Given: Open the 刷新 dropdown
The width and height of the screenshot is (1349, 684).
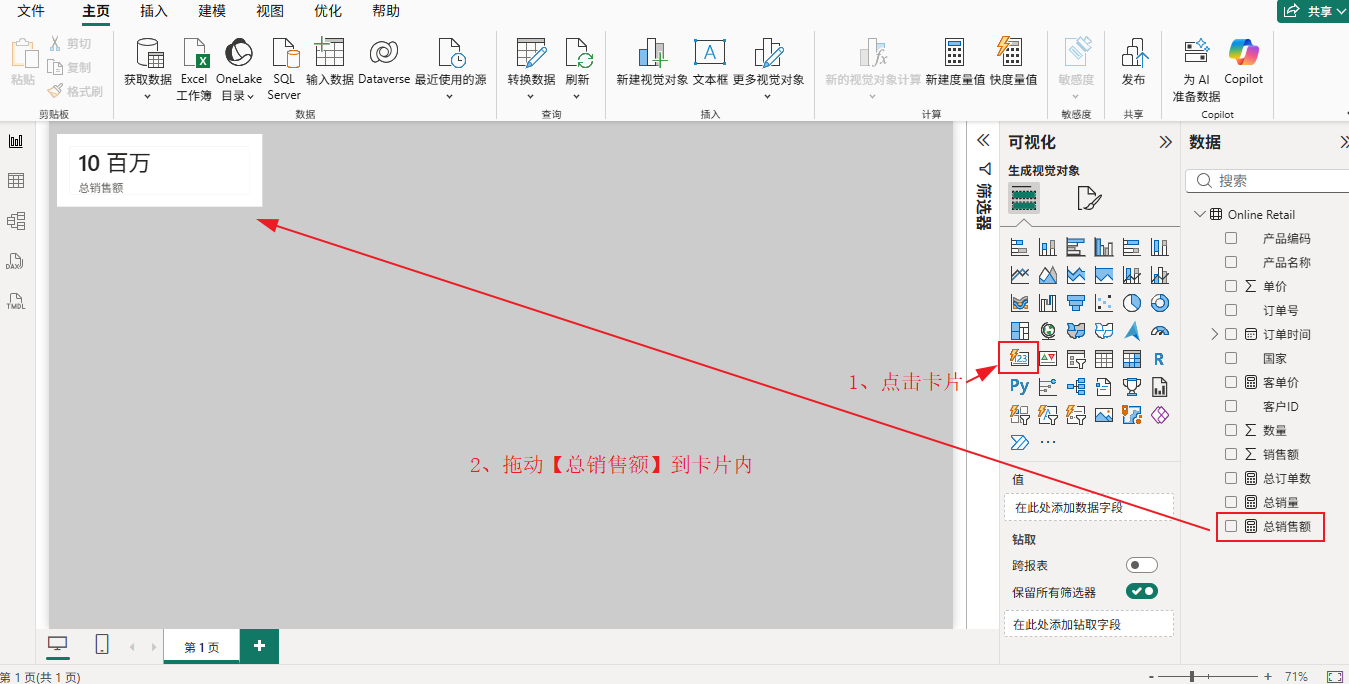Looking at the screenshot, I should point(577,97).
